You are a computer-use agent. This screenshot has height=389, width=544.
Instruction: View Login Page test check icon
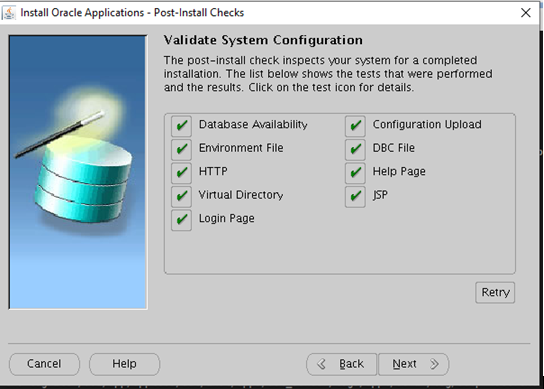pos(181,220)
